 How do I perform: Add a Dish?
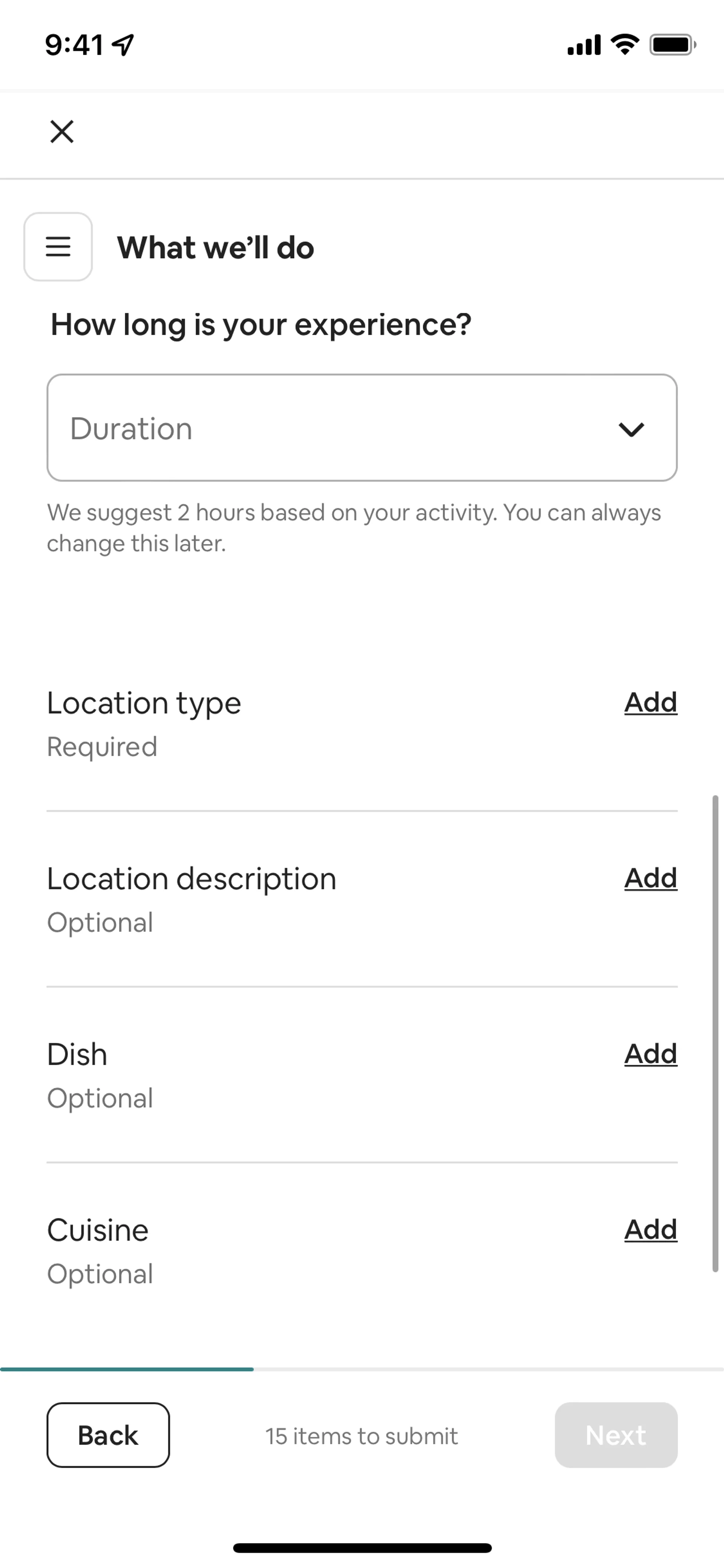coord(650,1054)
